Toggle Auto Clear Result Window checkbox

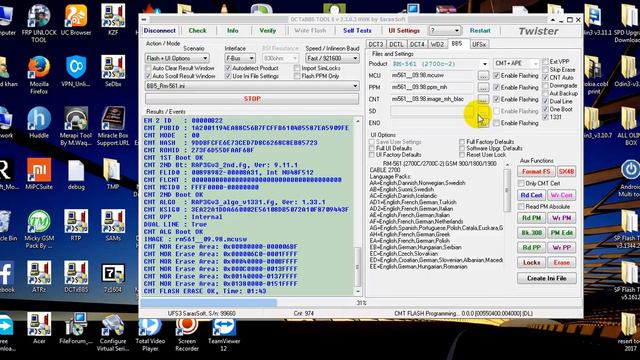pos(149,68)
